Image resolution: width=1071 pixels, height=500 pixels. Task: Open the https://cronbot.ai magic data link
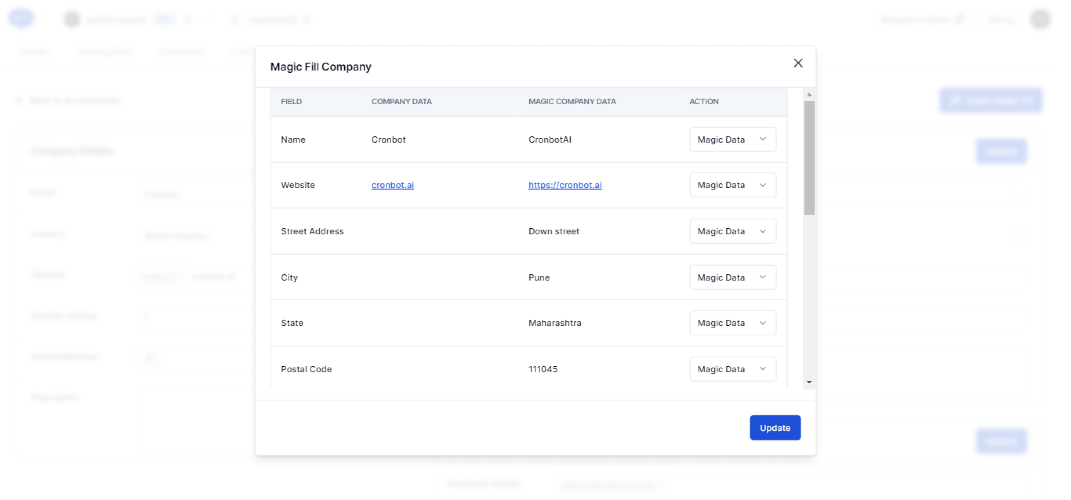click(565, 185)
